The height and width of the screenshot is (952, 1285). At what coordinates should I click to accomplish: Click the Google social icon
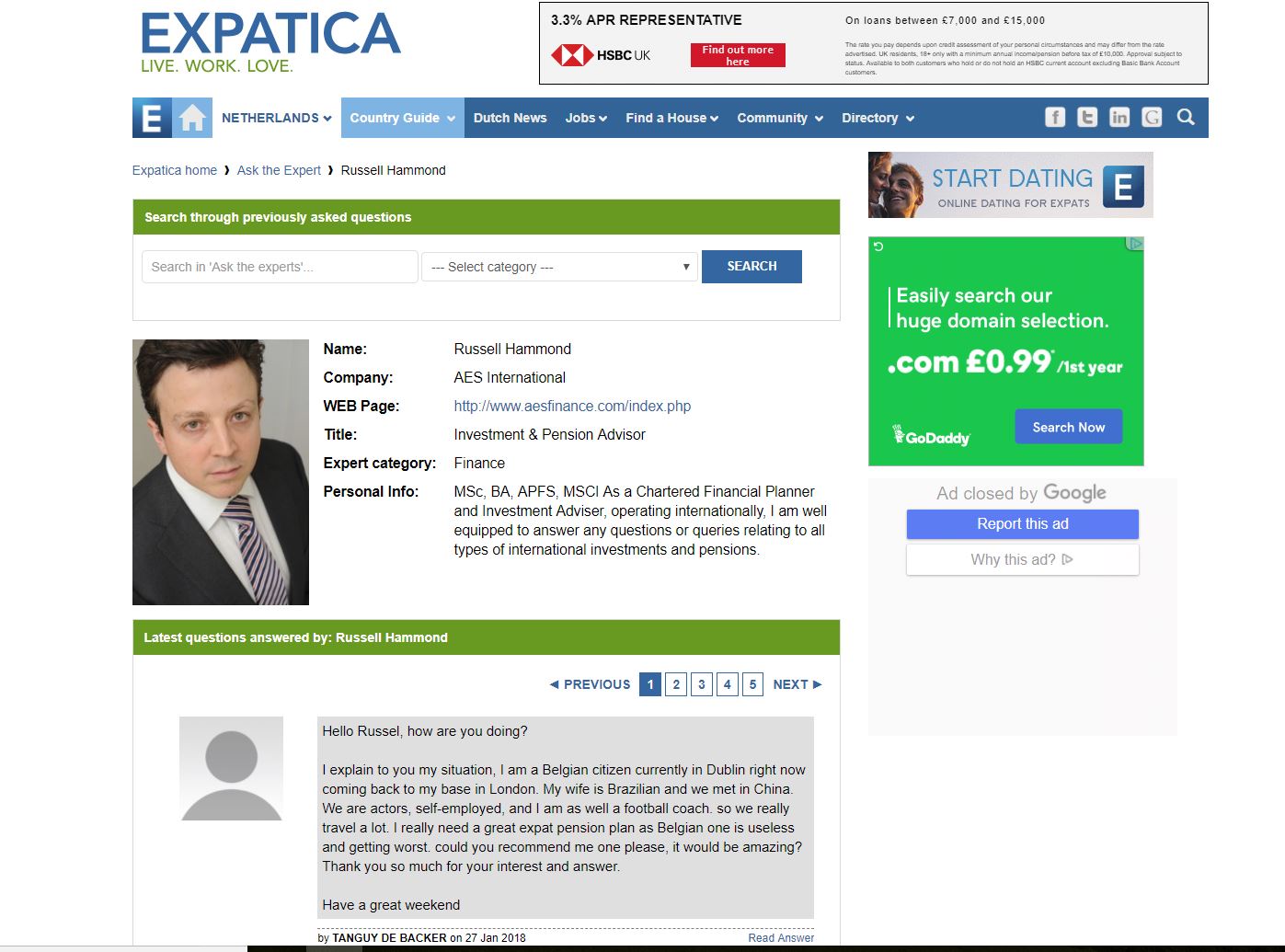(x=1152, y=117)
